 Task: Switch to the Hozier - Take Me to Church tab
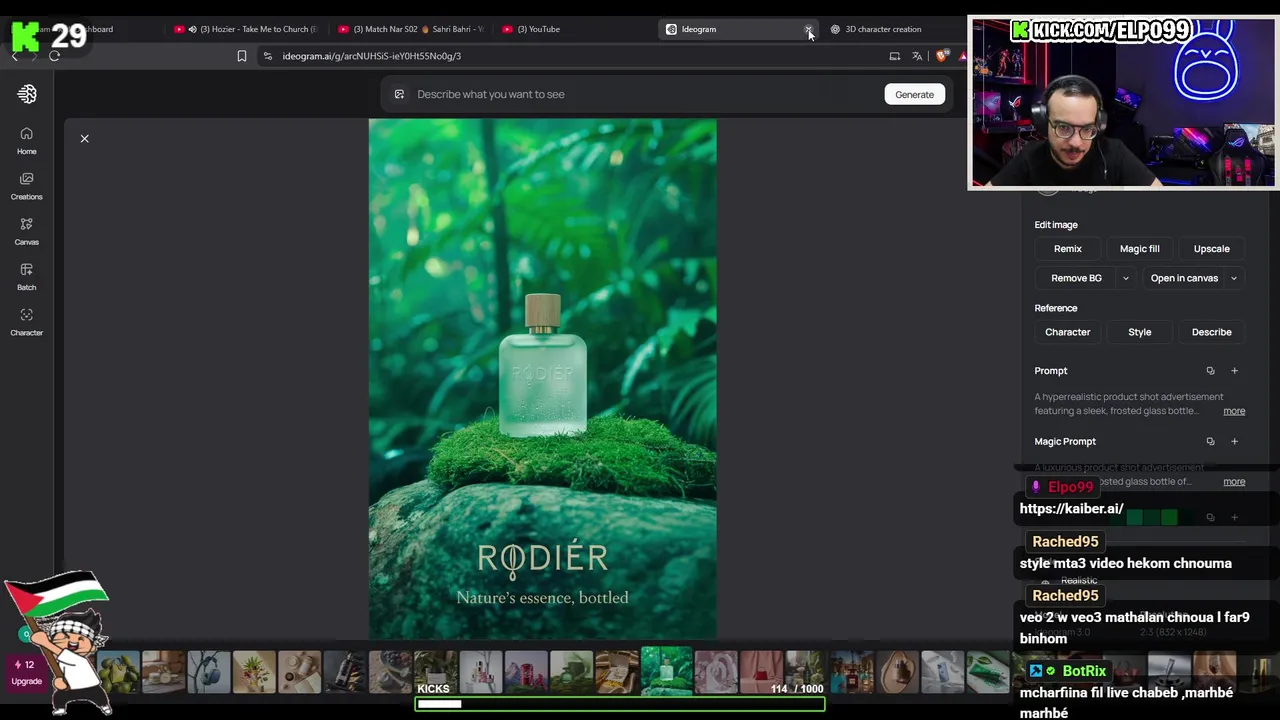click(246, 29)
